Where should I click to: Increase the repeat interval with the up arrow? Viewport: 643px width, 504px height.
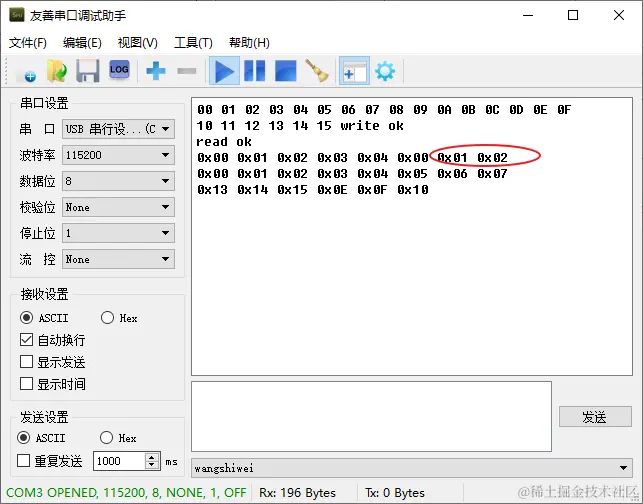(x=152, y=457)
